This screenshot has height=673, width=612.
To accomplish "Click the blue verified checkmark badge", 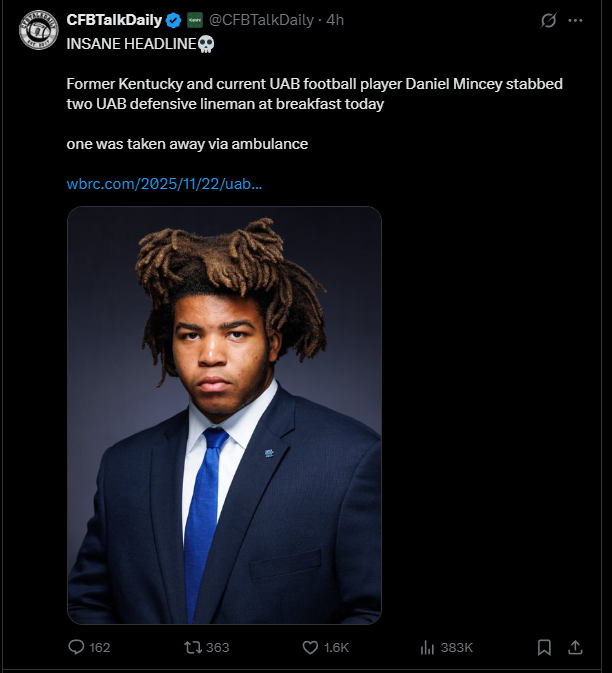I will 173,20.
